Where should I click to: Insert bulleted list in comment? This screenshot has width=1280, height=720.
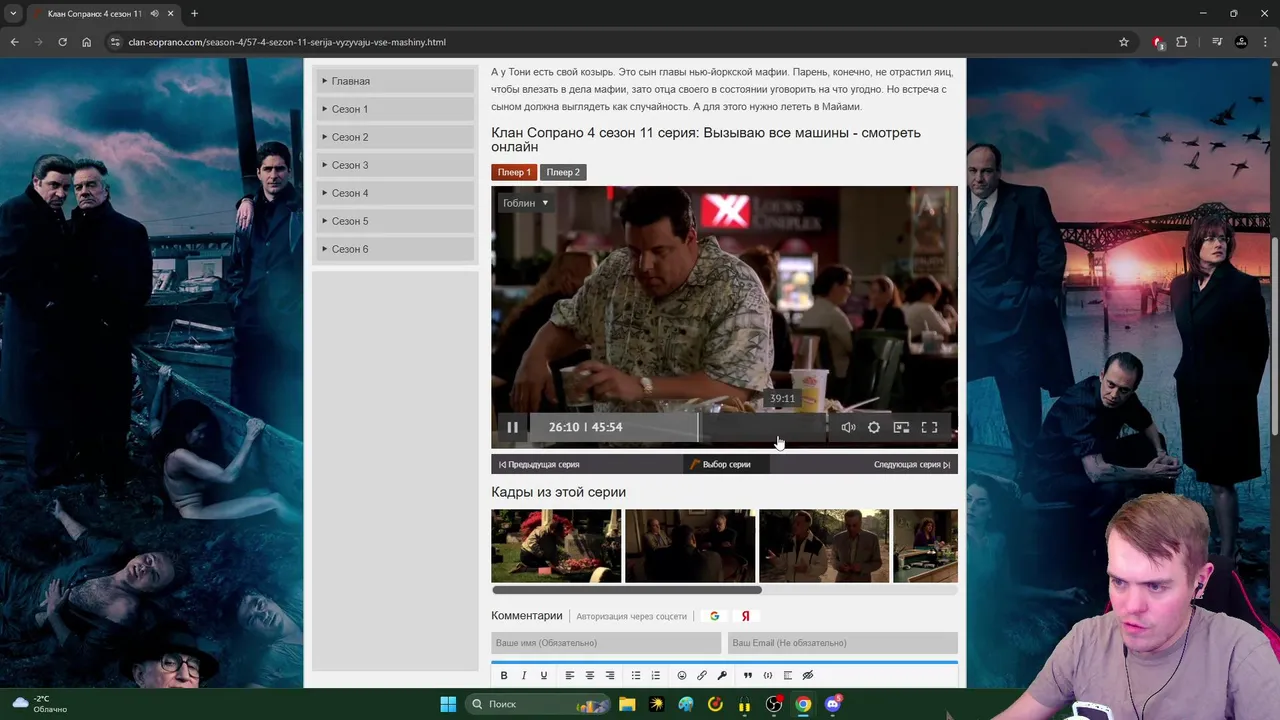[636, 675]
